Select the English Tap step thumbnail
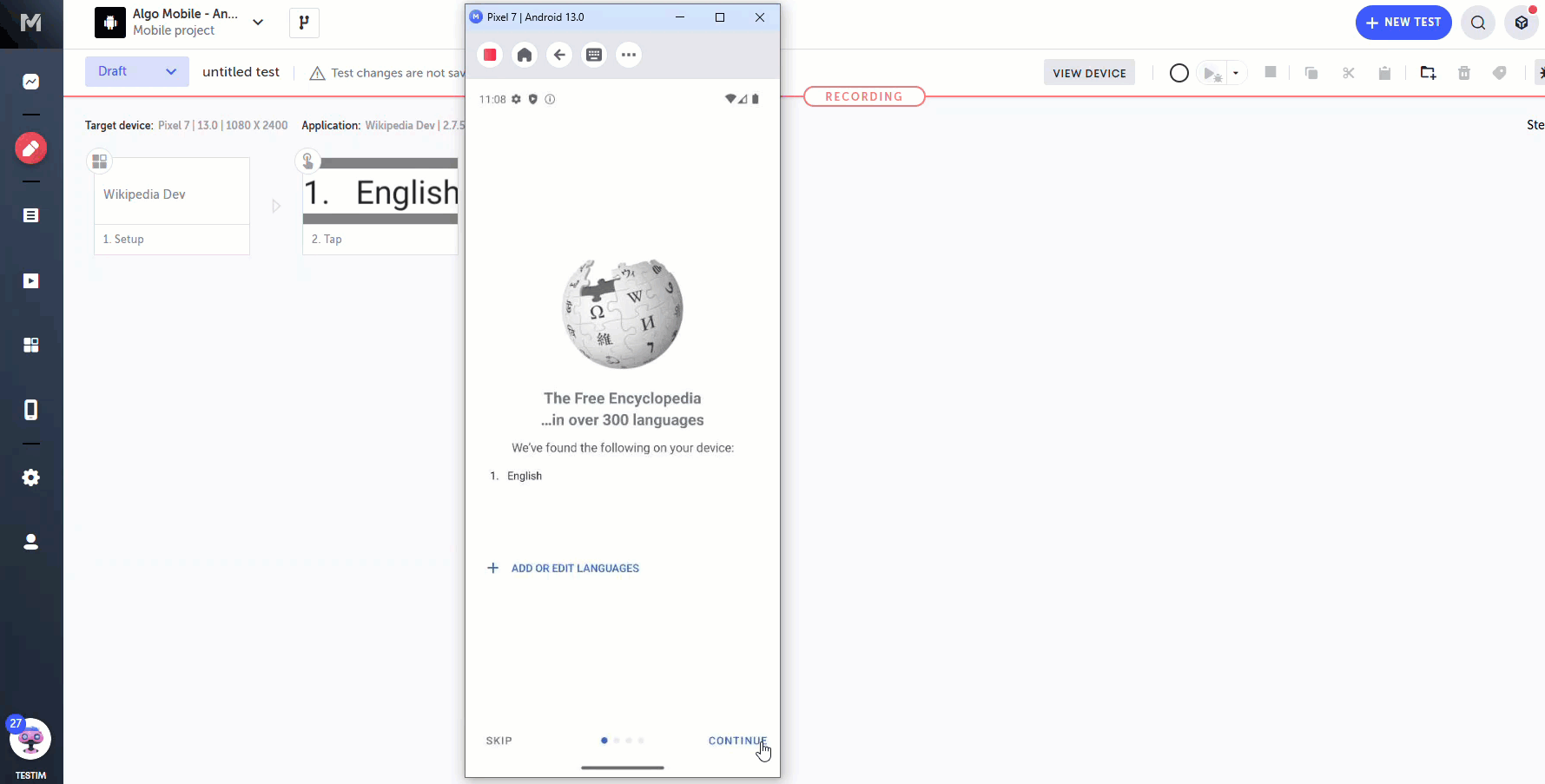The image size is (1545, 784). pos(380,191)
